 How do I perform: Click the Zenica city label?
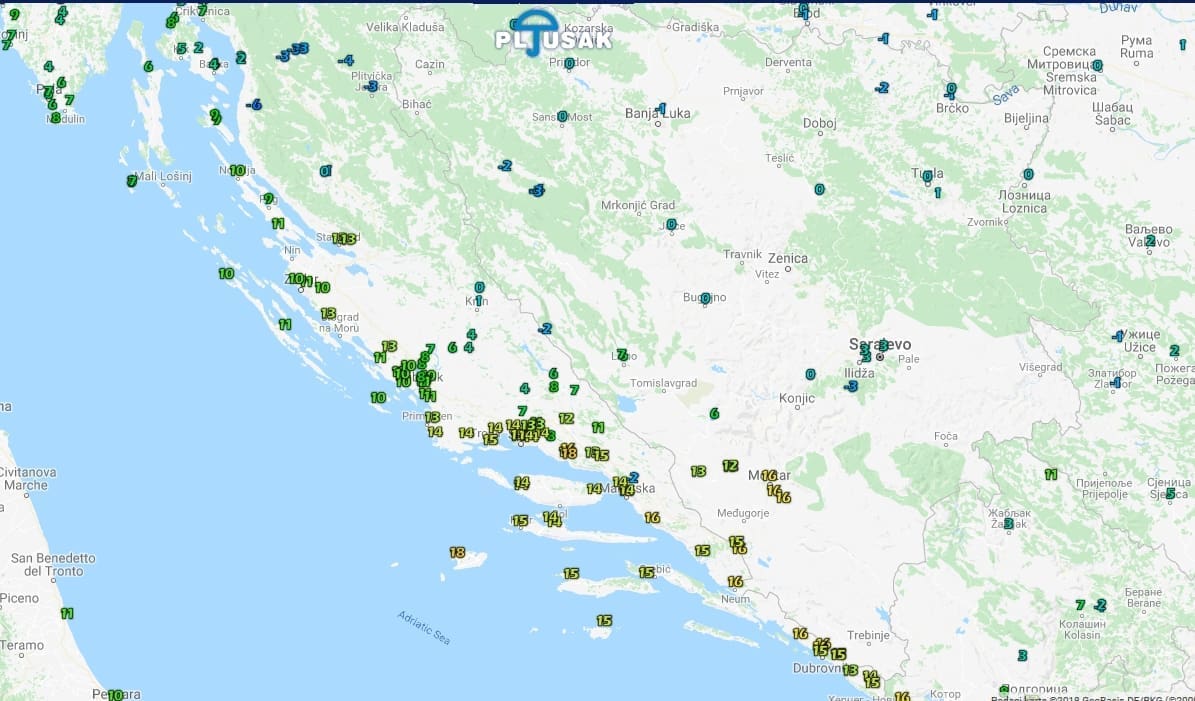click(788, 259)
